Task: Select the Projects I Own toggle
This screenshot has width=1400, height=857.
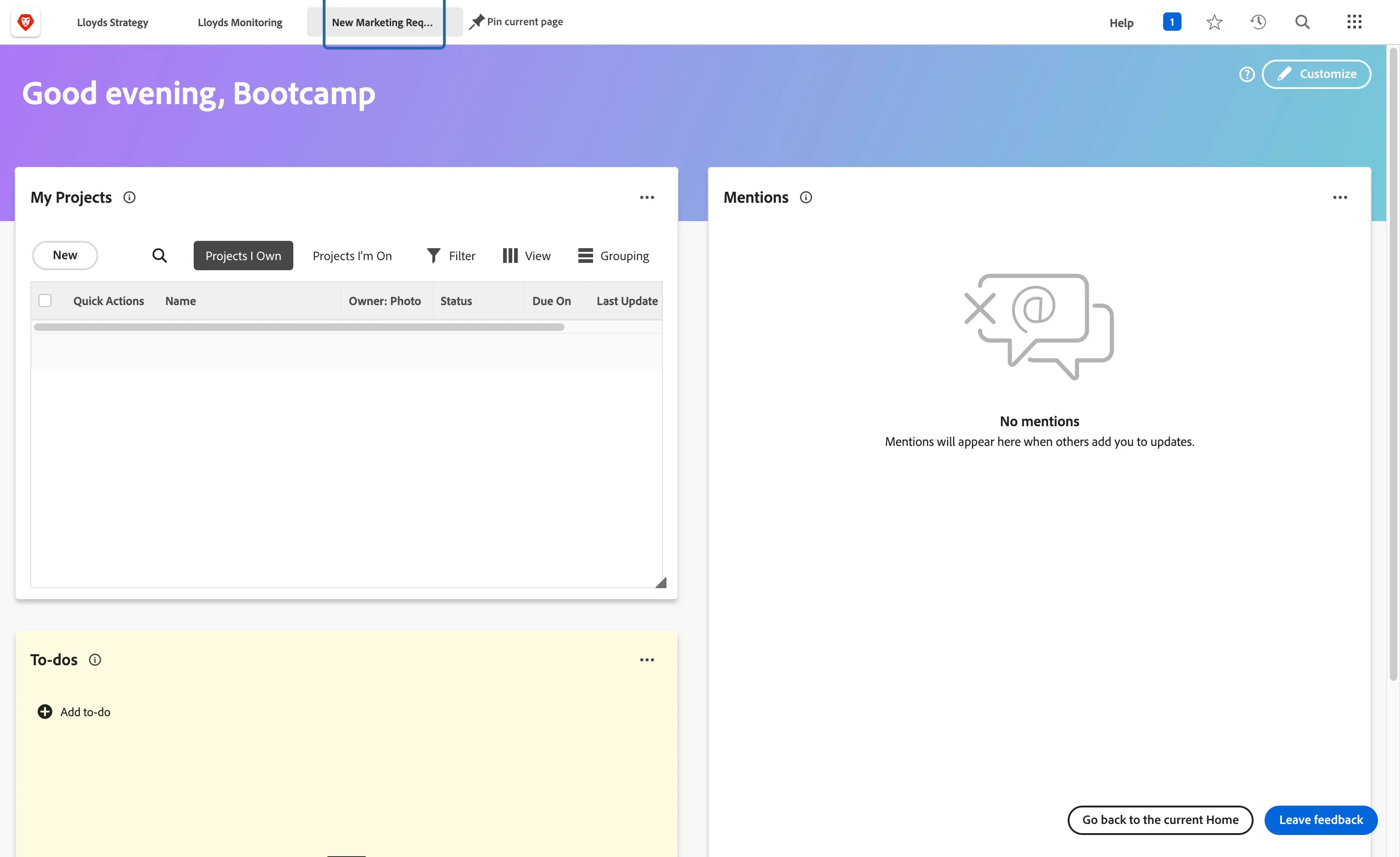Action: click(x=243, y=256)
